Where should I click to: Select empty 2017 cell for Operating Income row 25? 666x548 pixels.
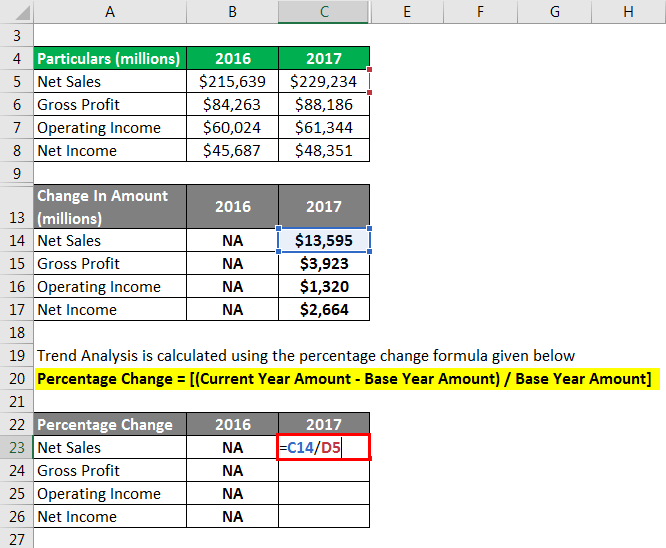click(324, 493)
